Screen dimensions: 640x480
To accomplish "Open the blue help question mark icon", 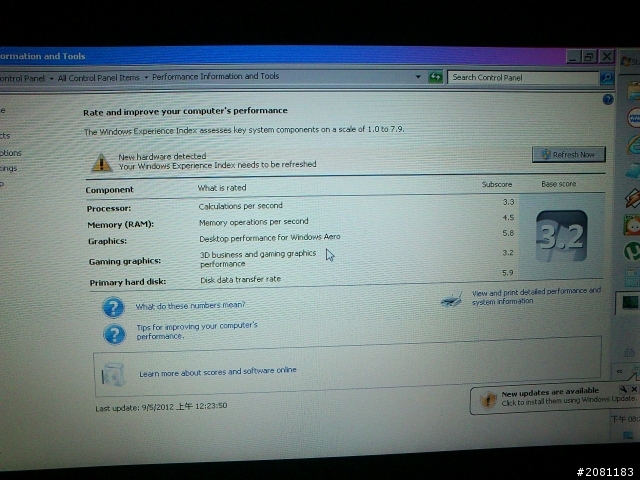I will [608, 99].
